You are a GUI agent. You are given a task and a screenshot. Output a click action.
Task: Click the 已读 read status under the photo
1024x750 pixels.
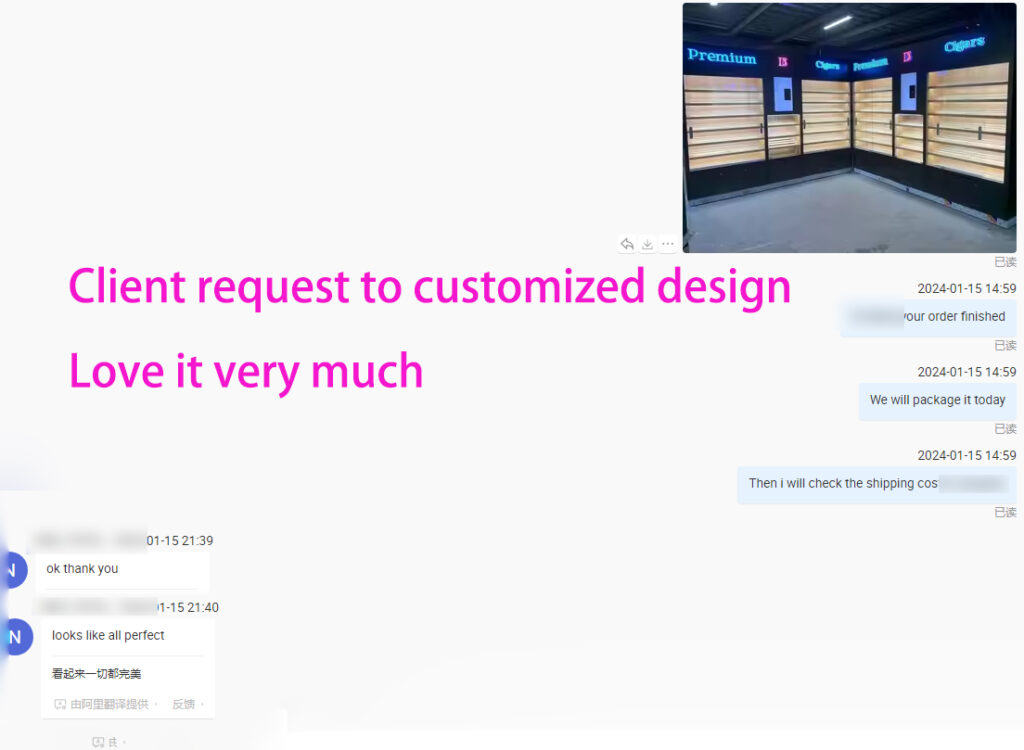click(x=1005, y=262)
